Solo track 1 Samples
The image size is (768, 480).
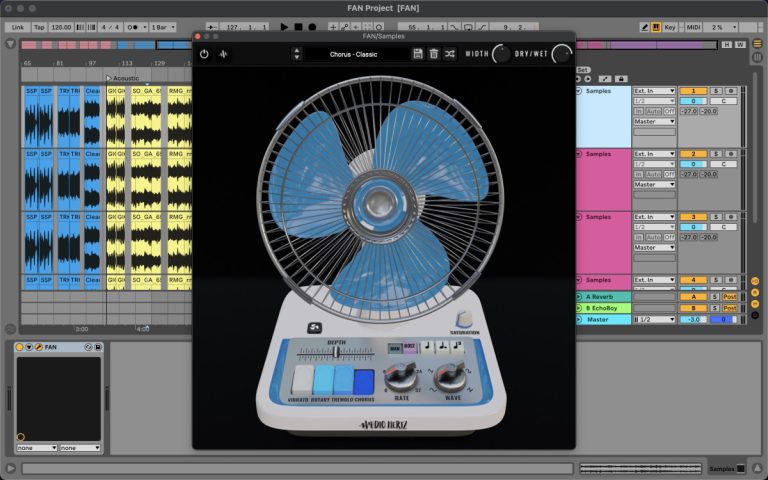[716, 91]
